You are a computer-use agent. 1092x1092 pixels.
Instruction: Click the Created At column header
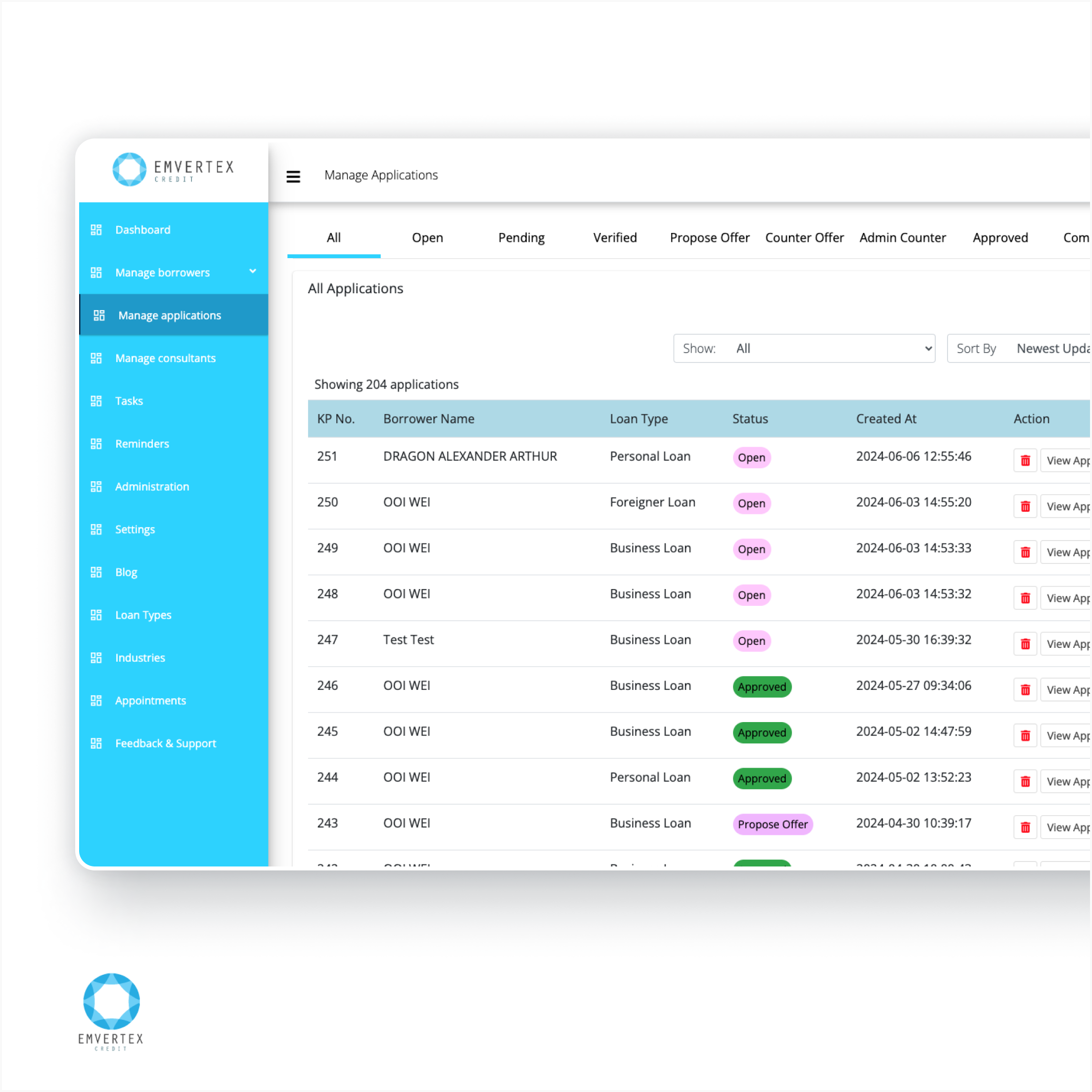click(x=886, y=419)
